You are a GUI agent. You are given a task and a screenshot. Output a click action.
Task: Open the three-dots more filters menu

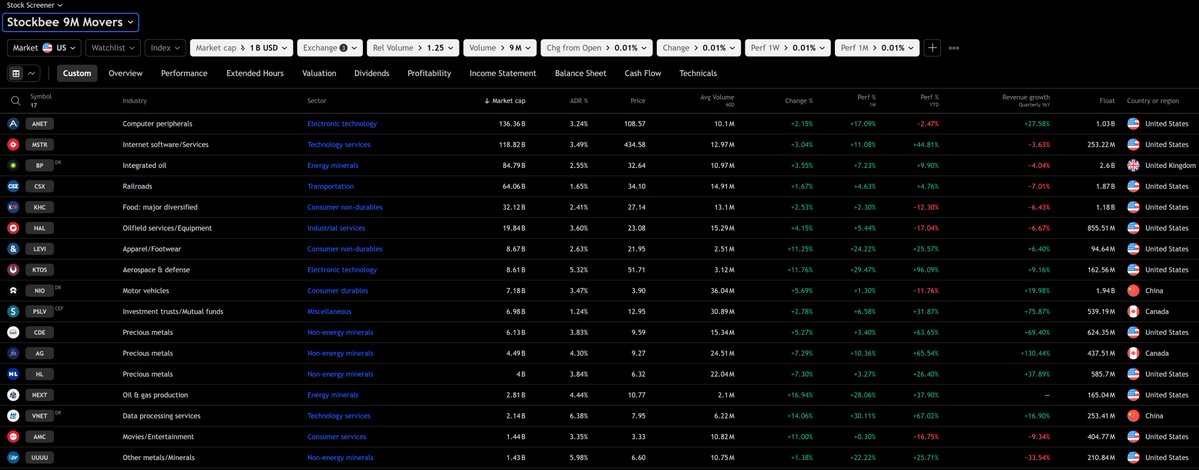coord(954,47)
